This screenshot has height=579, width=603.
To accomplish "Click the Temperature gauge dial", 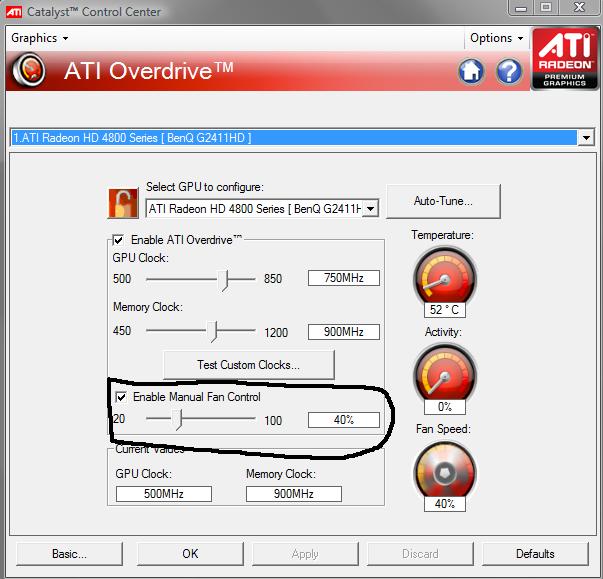I will 445,278.
